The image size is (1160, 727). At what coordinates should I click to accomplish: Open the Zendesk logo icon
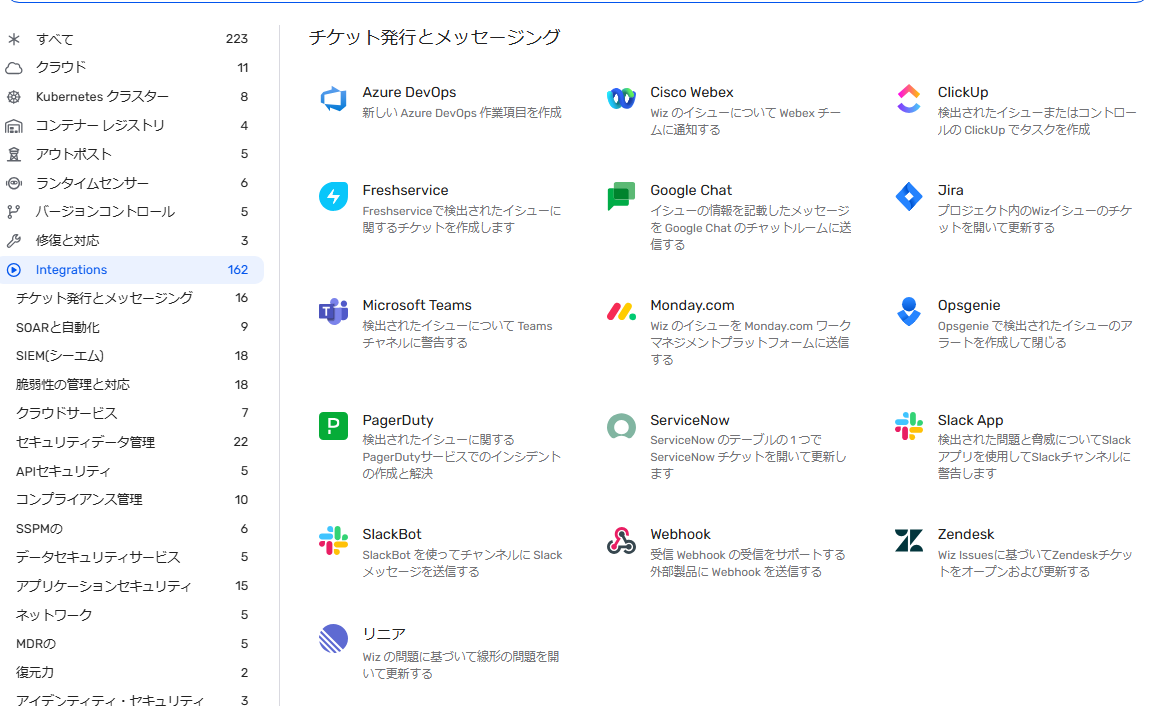point(908,541)
